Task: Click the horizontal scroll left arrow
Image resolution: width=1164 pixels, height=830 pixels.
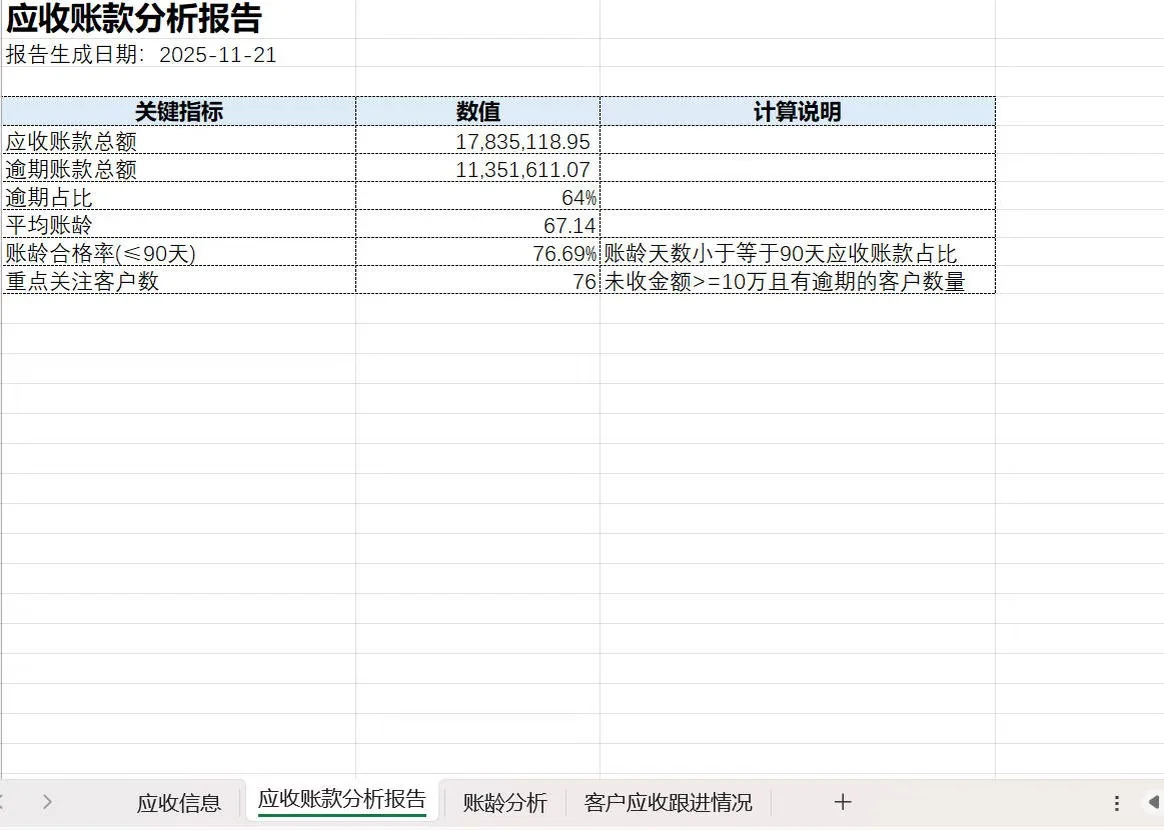Action: click(1154, 802)
